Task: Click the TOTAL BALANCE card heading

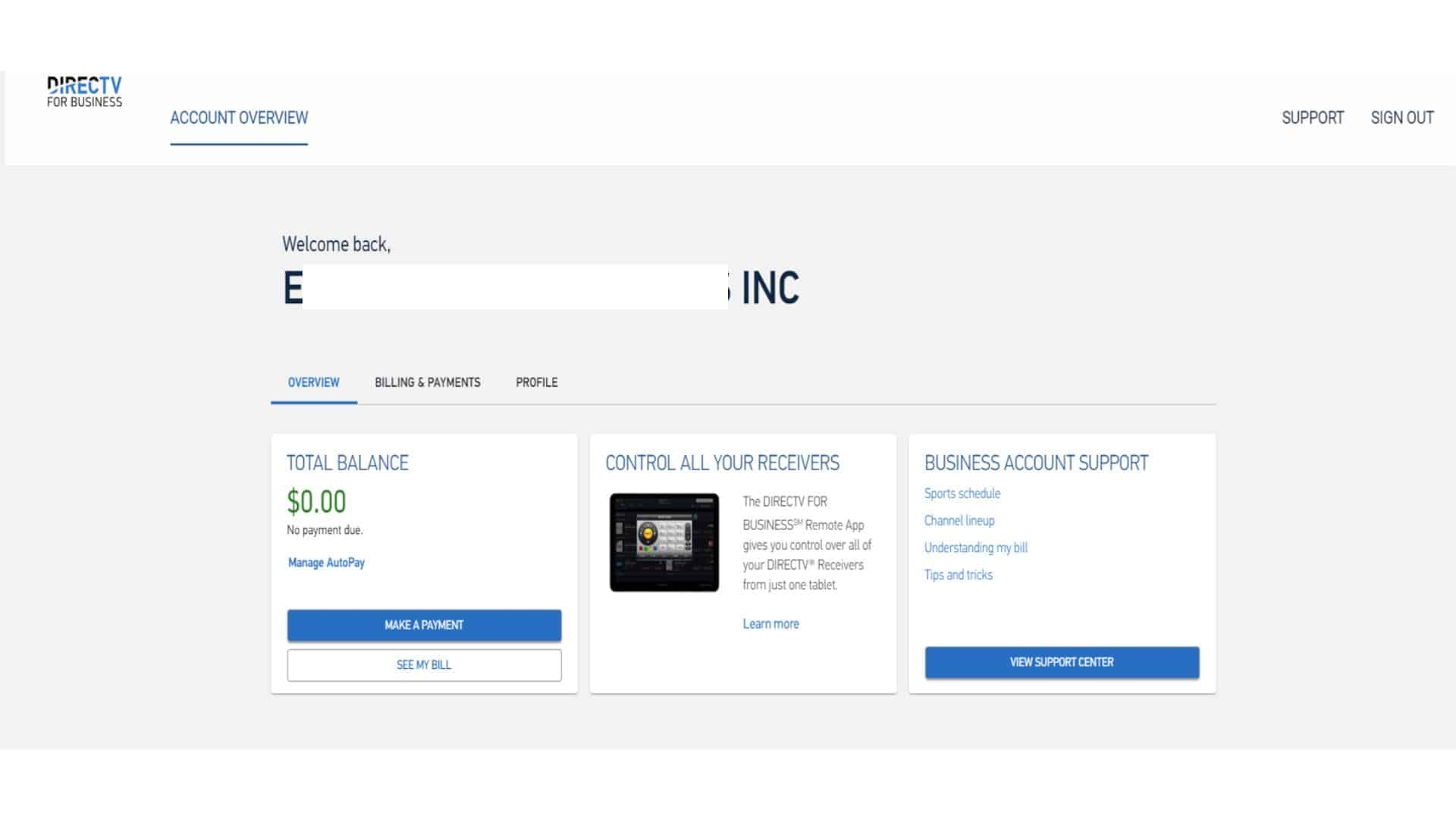Action: 347,463
